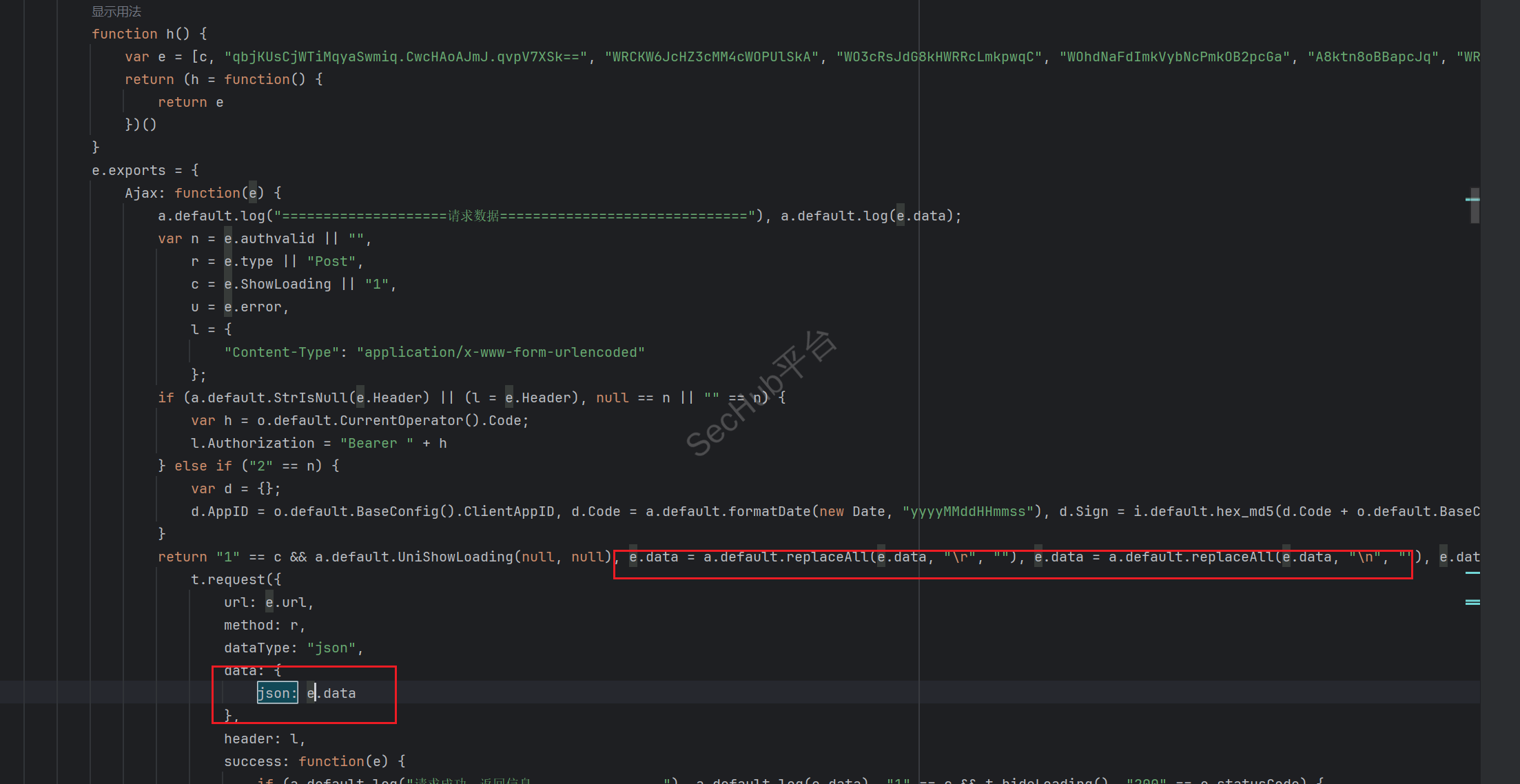The width and height of the screenshot is (1520, 784).
Task: Click the lowest double cyan scrollbar marker
Action: [x=1472, y=602]
